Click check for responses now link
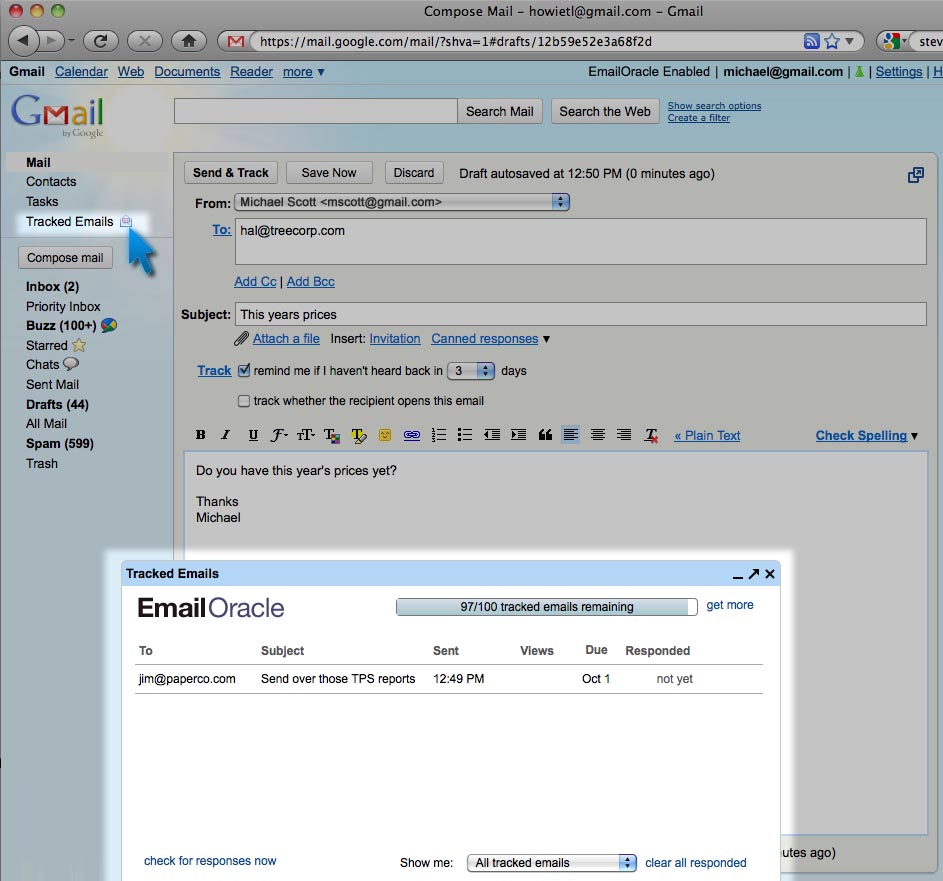This screenshot has width=943, height=881. pyautogui.click(x=210, y=861)
